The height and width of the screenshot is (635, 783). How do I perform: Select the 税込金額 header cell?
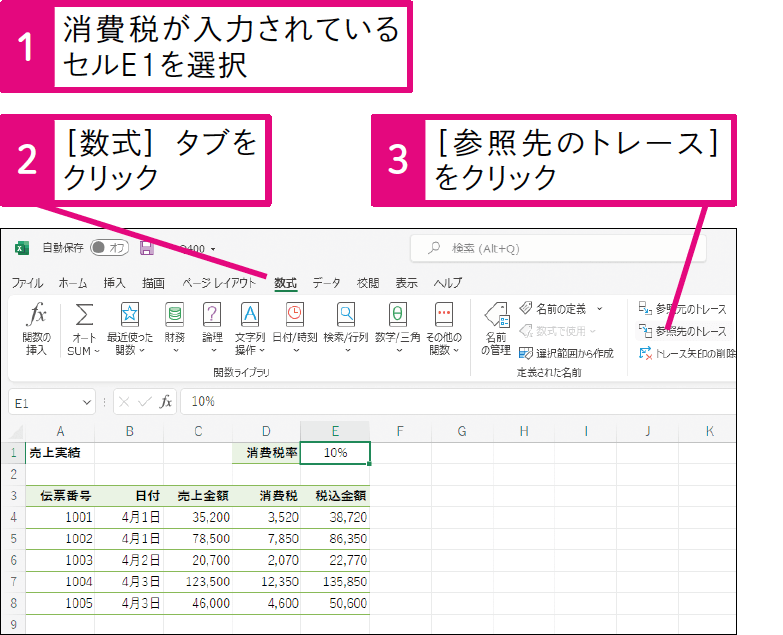tap(335, 496)
